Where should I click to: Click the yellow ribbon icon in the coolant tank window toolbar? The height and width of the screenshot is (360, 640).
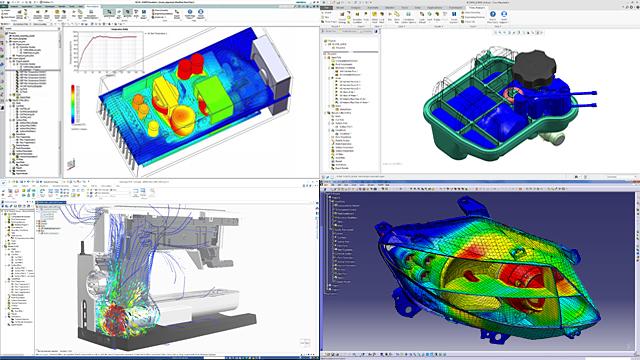374,14
